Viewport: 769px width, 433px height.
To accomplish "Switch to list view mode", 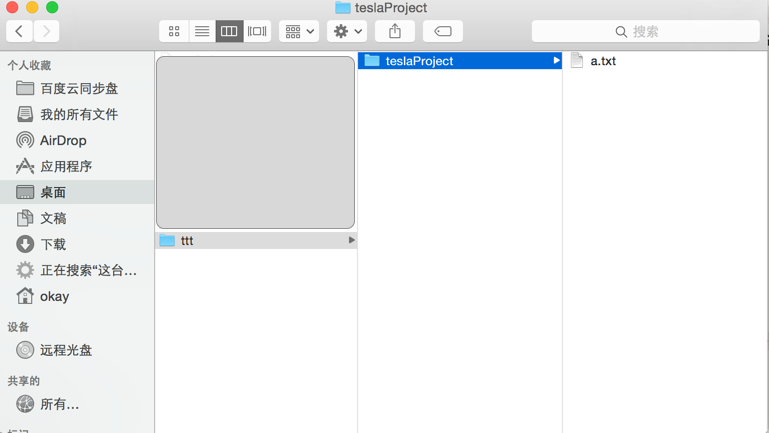I will pos(201,31).
